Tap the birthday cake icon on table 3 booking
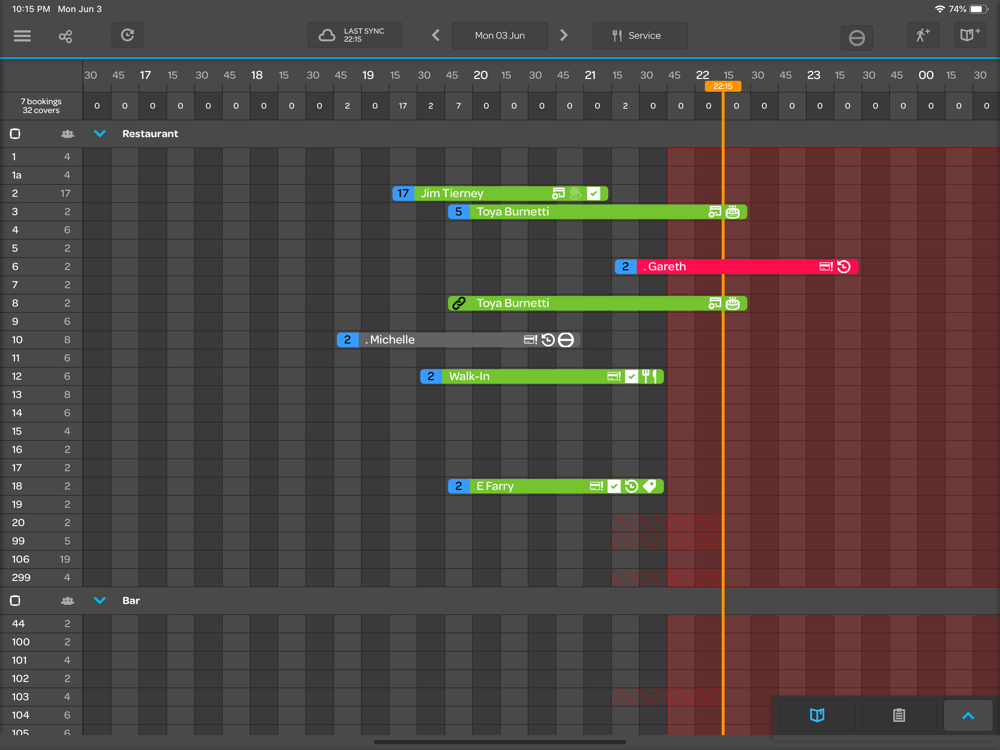1000x750 pixels. (733, 212)
